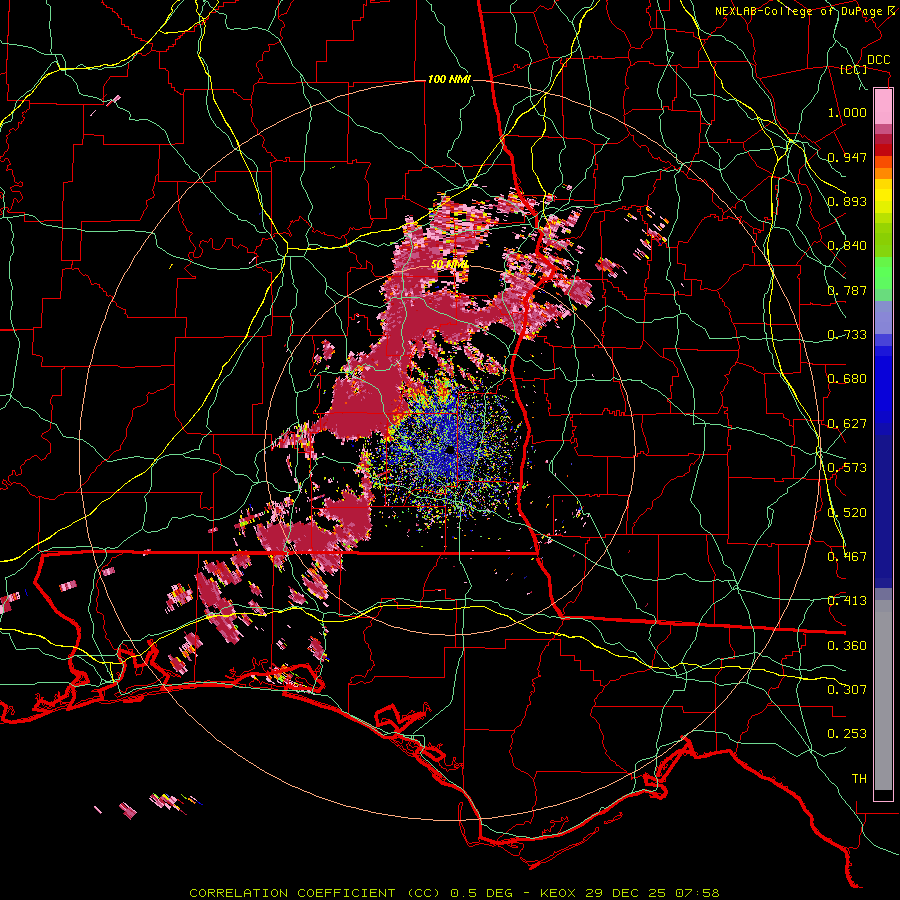Viewport: 900px width, 900px height.
Task: Click the 0.787 color scale value
Action: click(847, 290)
